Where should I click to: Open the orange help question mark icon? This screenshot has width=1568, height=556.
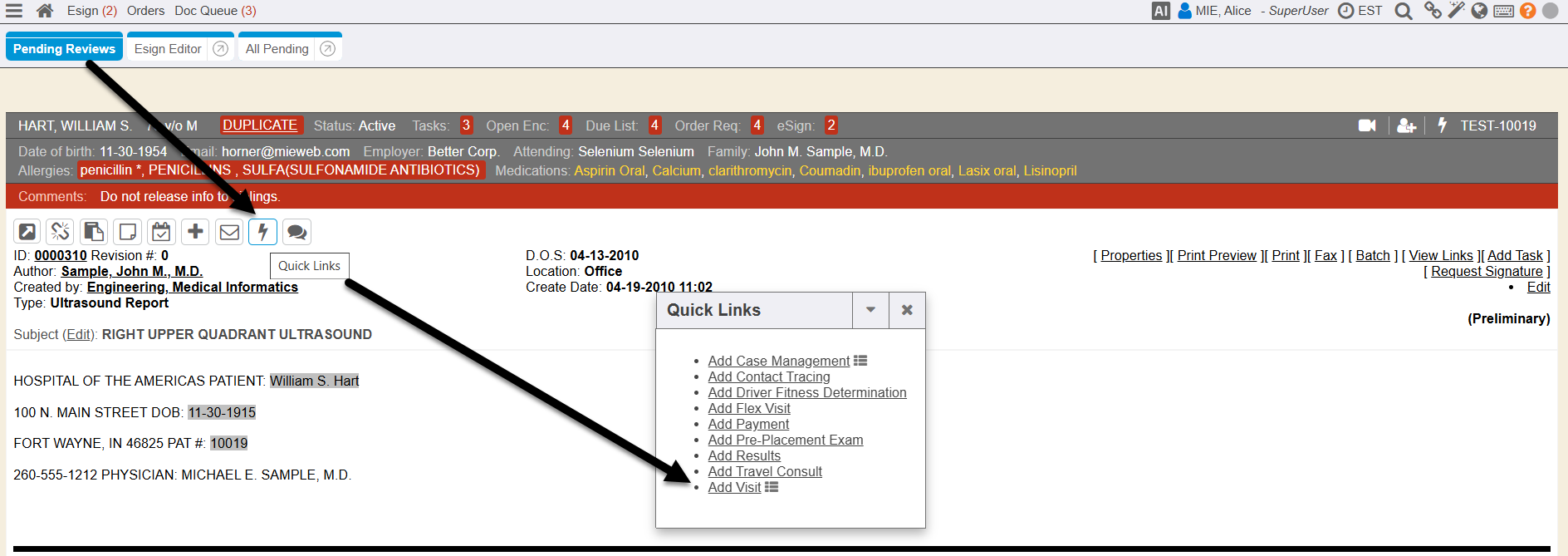[1527, 11]
